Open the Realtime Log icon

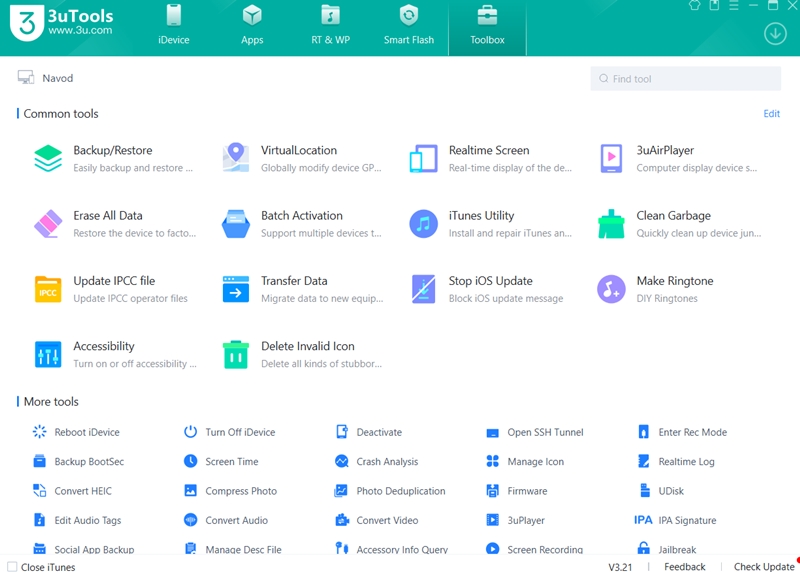643,461
